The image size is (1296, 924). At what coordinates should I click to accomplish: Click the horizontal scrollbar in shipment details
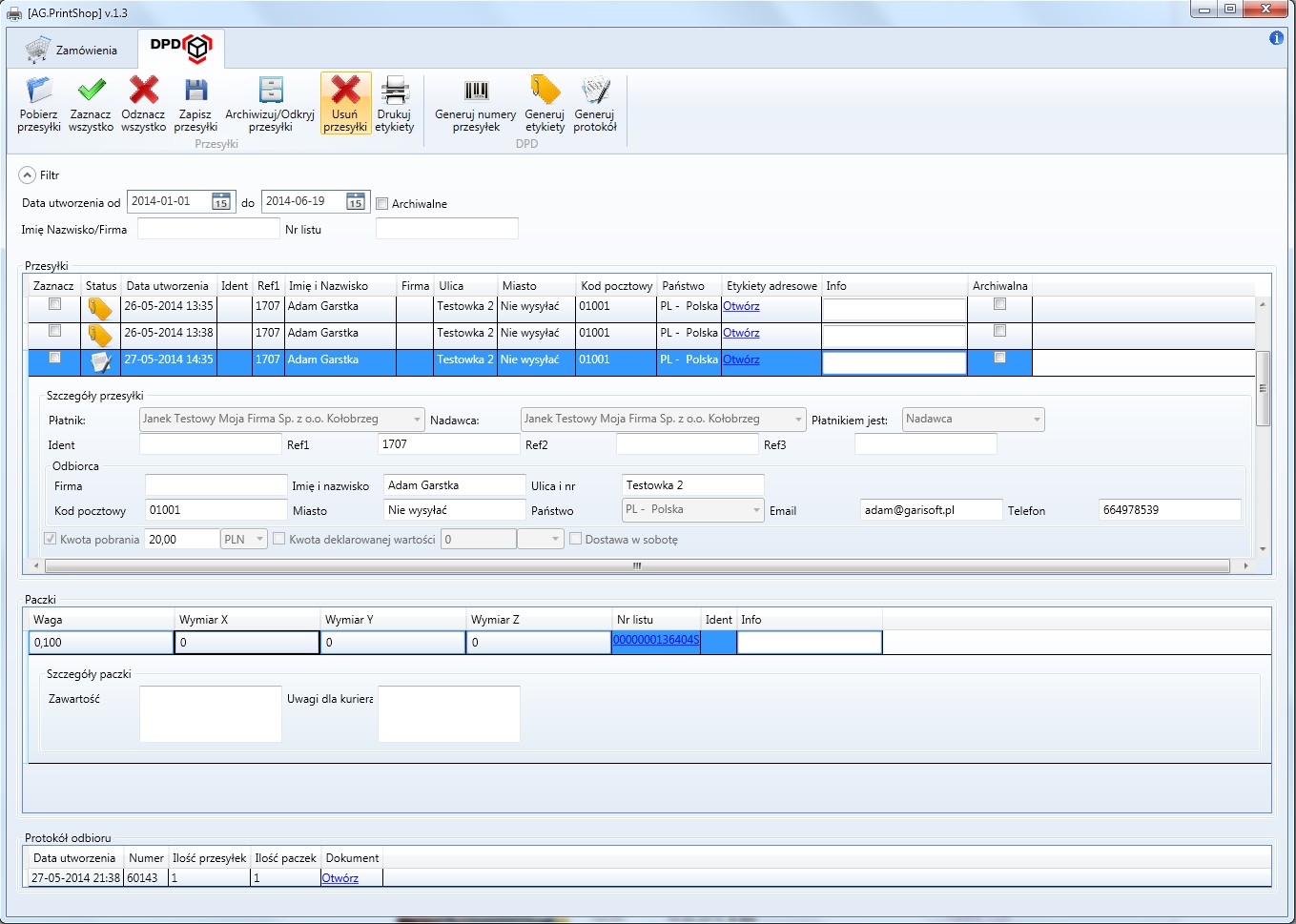click(636, 566)
